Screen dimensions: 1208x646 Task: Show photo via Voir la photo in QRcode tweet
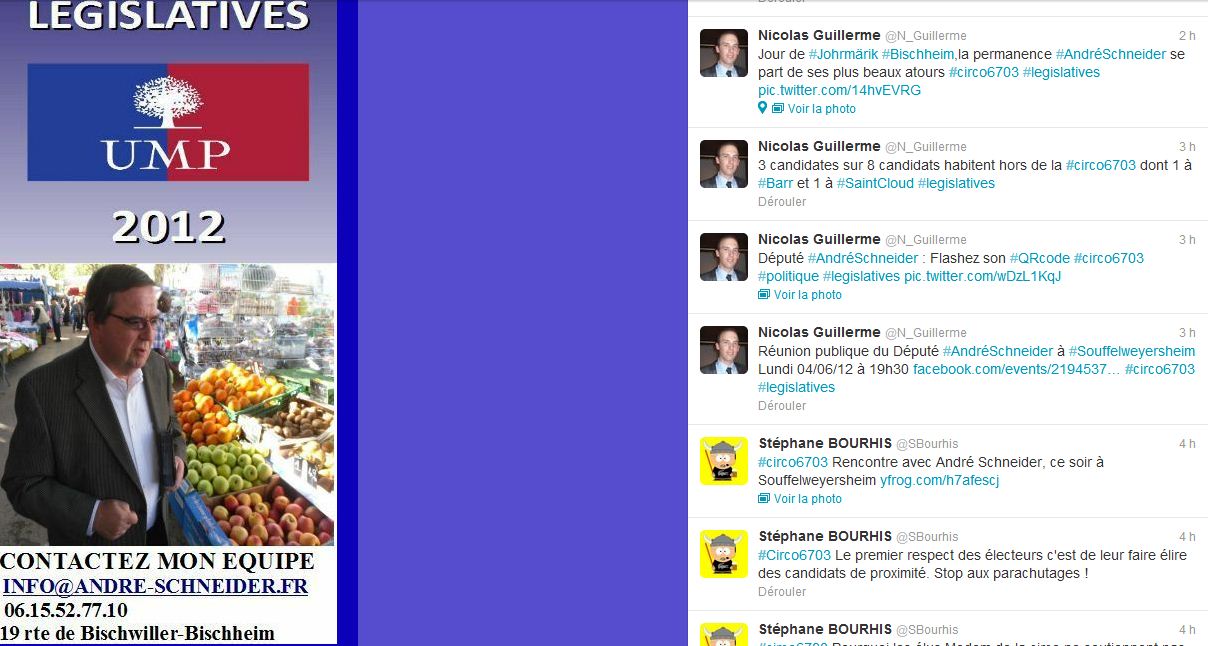coord(808,295)
